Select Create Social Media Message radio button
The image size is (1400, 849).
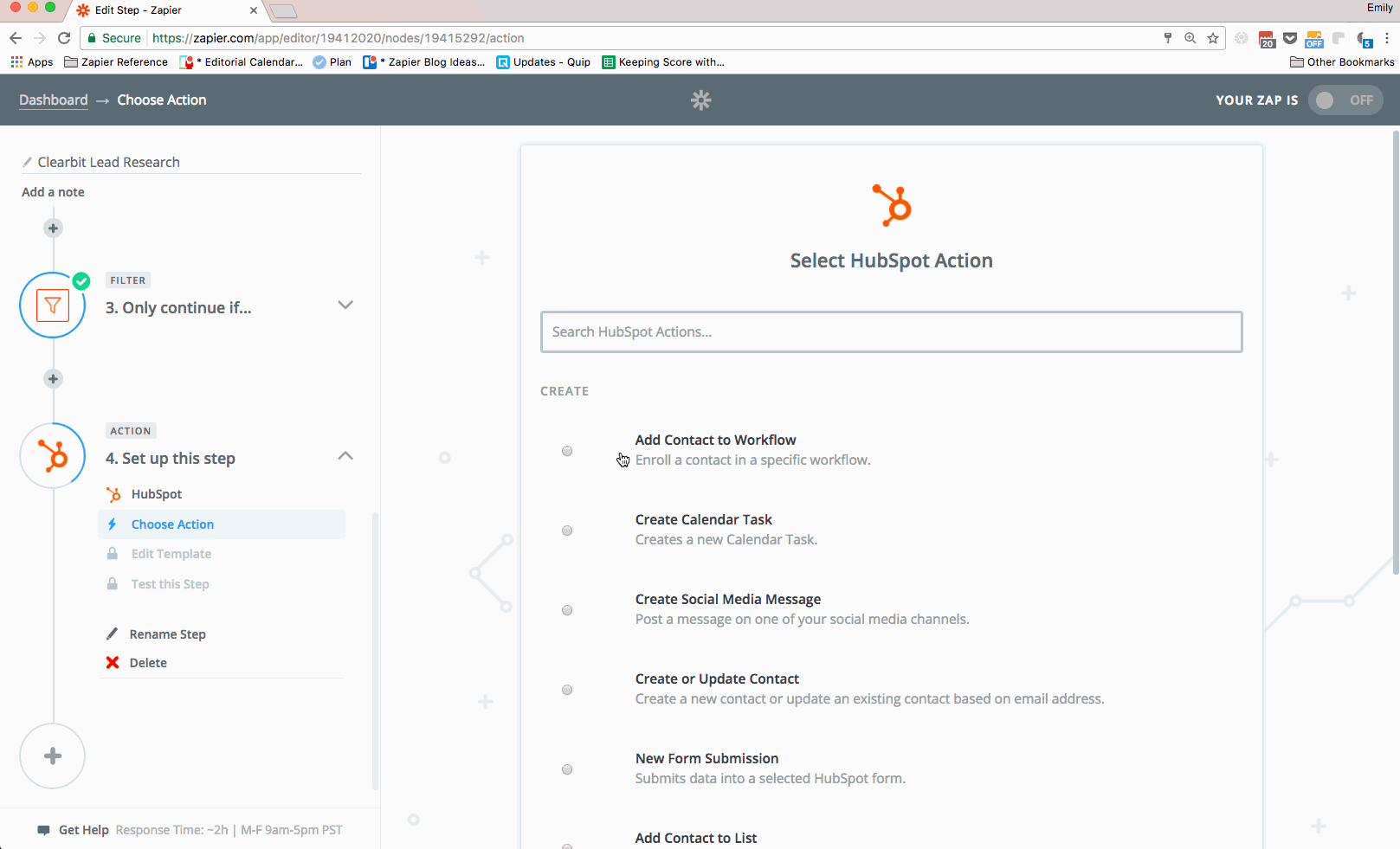point(567,610)
